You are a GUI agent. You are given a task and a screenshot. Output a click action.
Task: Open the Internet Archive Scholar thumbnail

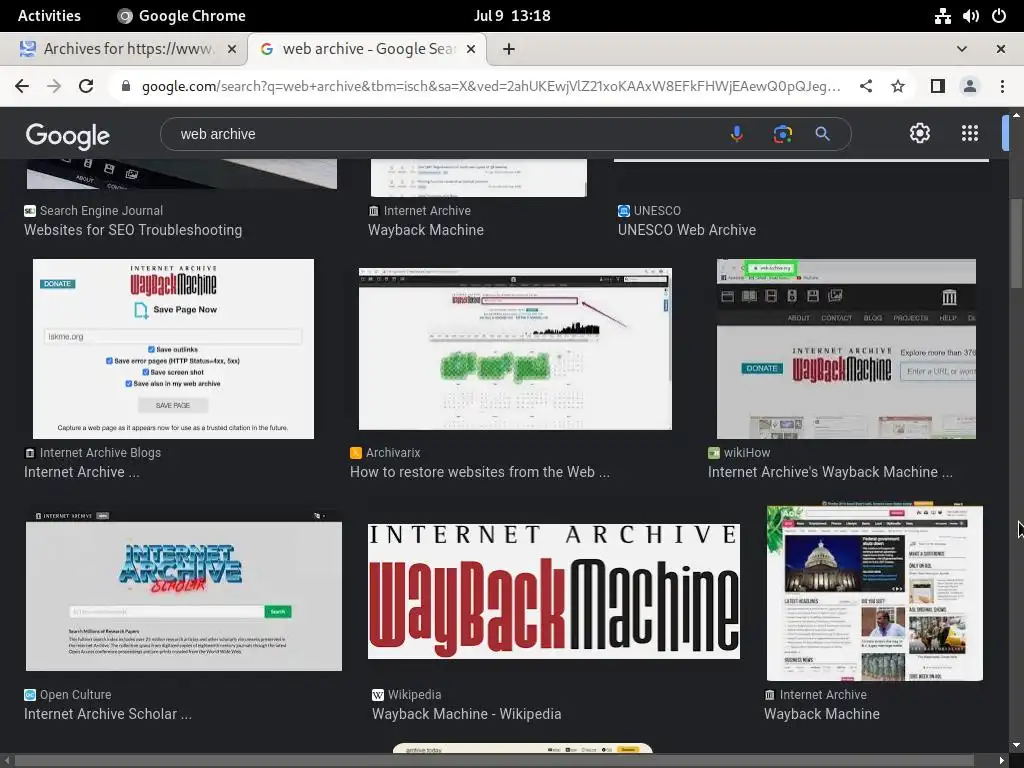(184, 590)
